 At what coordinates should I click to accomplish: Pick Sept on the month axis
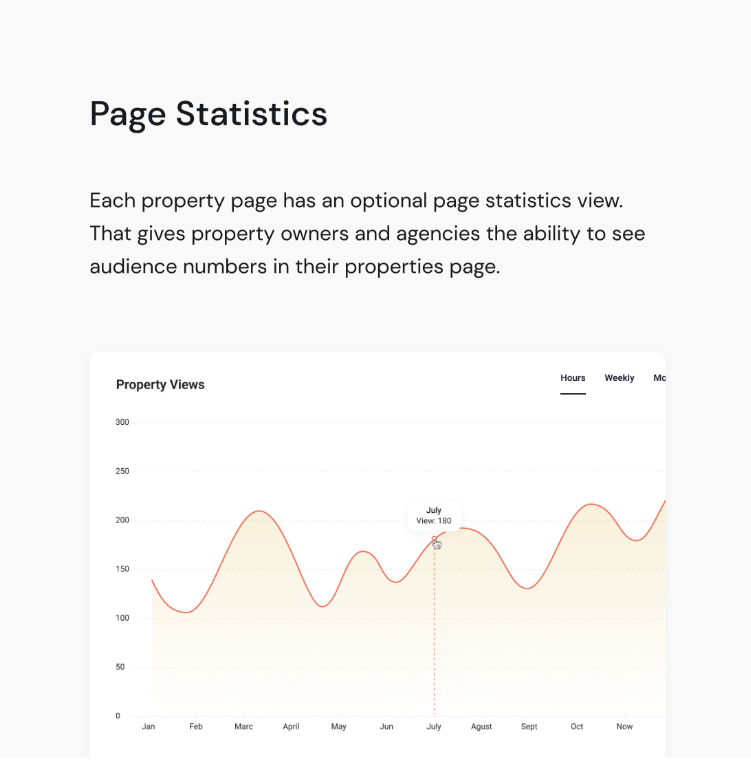(x=529, y=726)
